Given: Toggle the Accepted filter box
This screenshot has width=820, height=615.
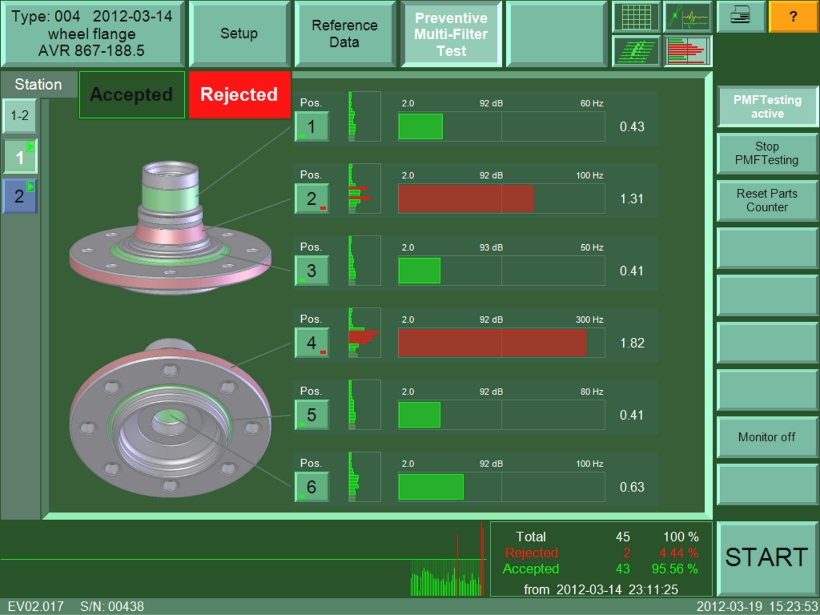Looking at the screenshot, I should tap(131, 95).
